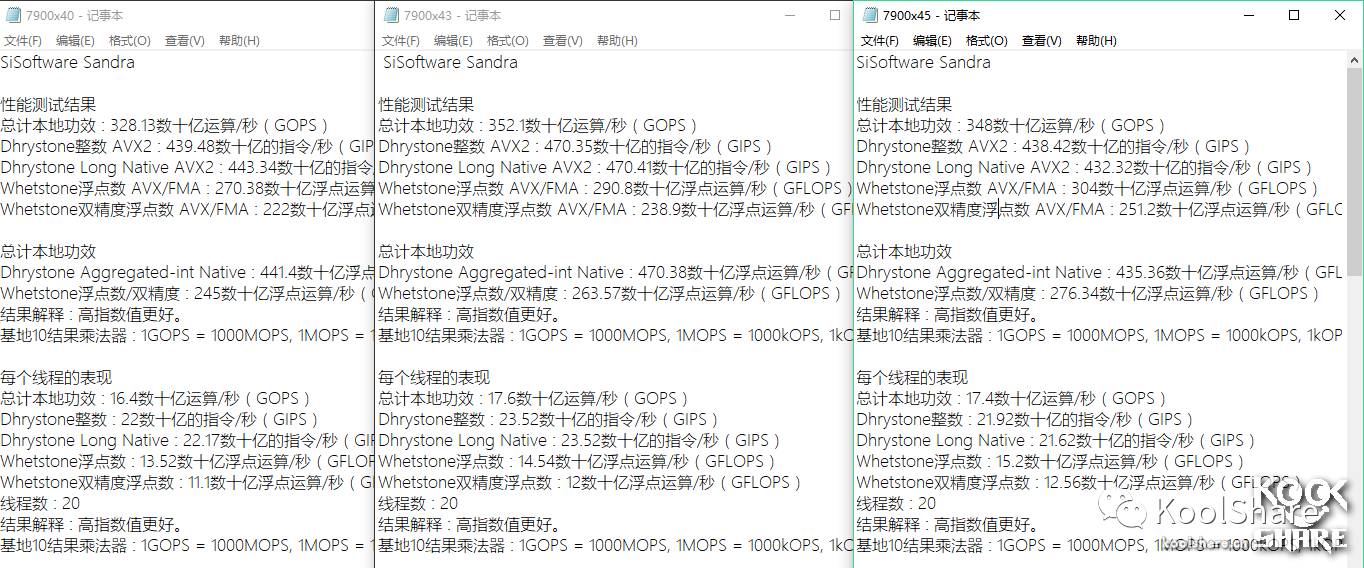The image size is (1364, 568).
Task: Maximize the 7900x45 Notepad window
Action: click(1294, 15)
